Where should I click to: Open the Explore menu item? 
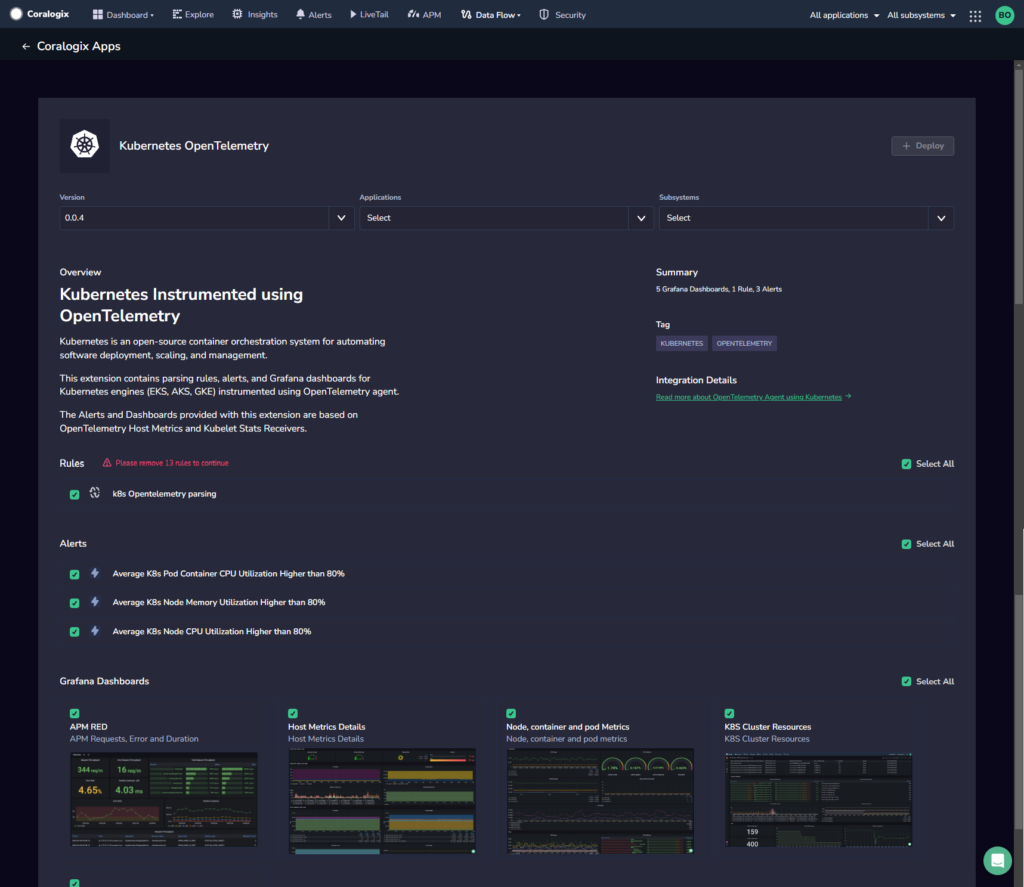pos(193,14)
